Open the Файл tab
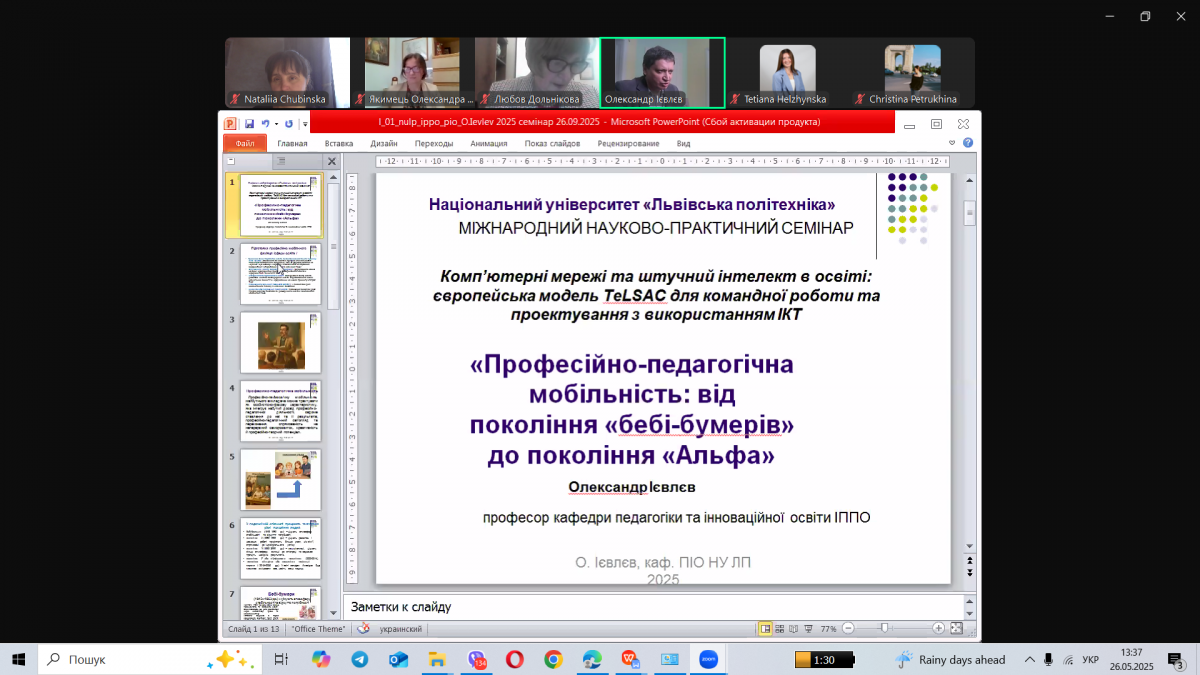This screenshot has height=675, width=1200. tap(245, 144)
